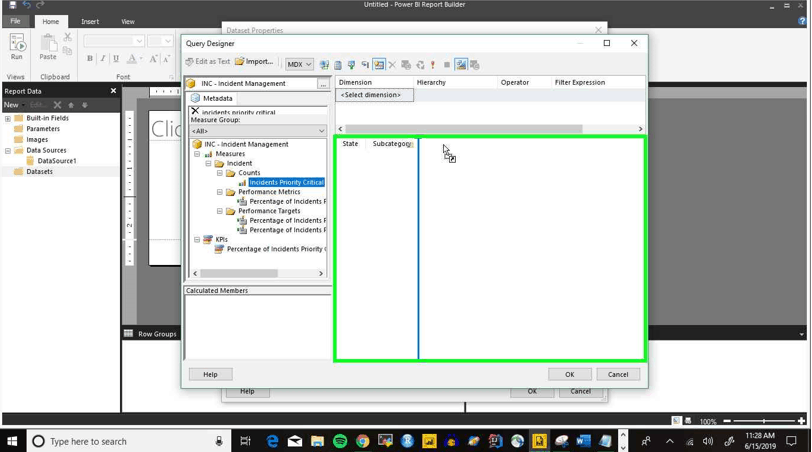
Task: Select the Incidents Priority Critical measure
Action: 286,183
